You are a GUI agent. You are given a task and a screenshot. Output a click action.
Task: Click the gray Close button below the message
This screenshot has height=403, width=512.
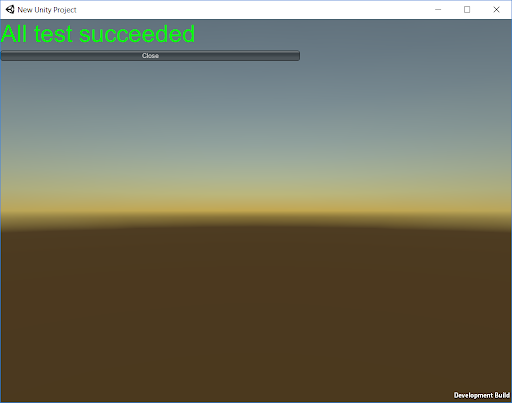point(150,56)
